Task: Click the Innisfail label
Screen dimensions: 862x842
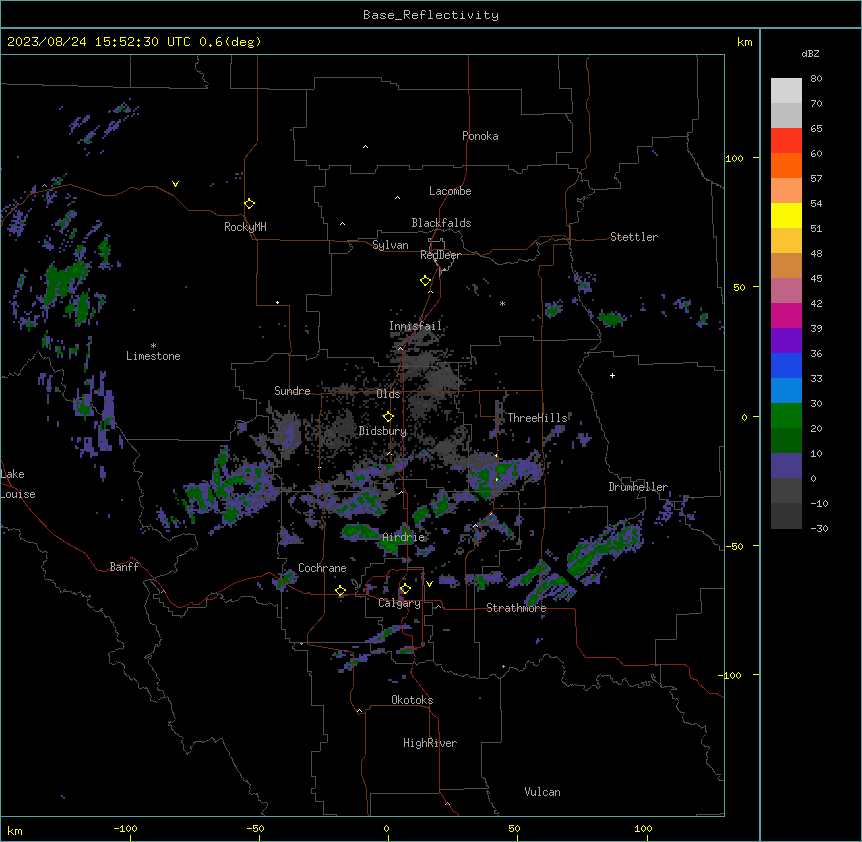Action: click(x=416, y=326)
